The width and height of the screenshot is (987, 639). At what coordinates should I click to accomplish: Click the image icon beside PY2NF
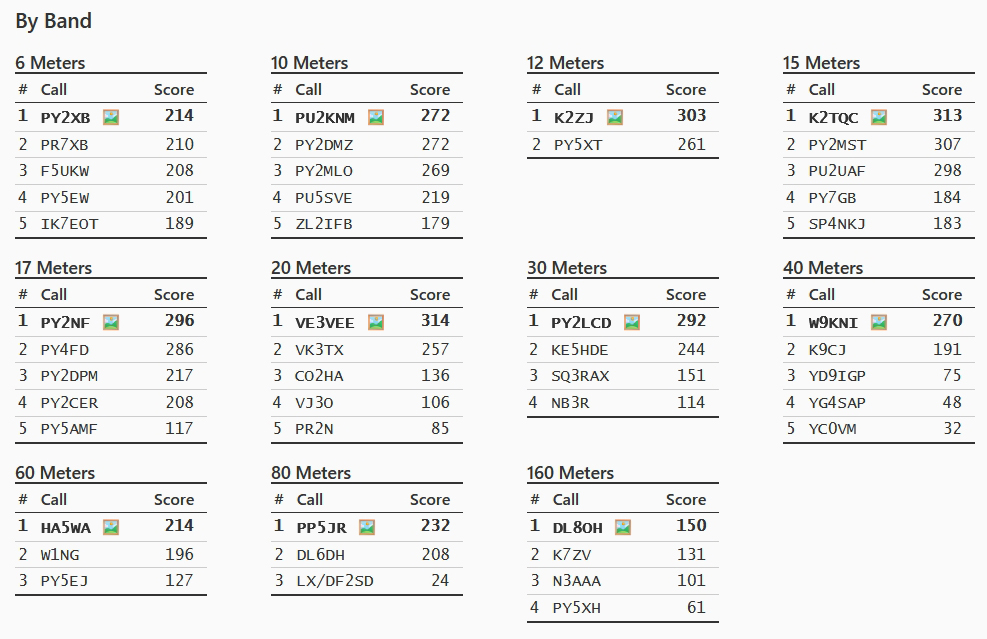pyautogui.click(x=111, y=322)
